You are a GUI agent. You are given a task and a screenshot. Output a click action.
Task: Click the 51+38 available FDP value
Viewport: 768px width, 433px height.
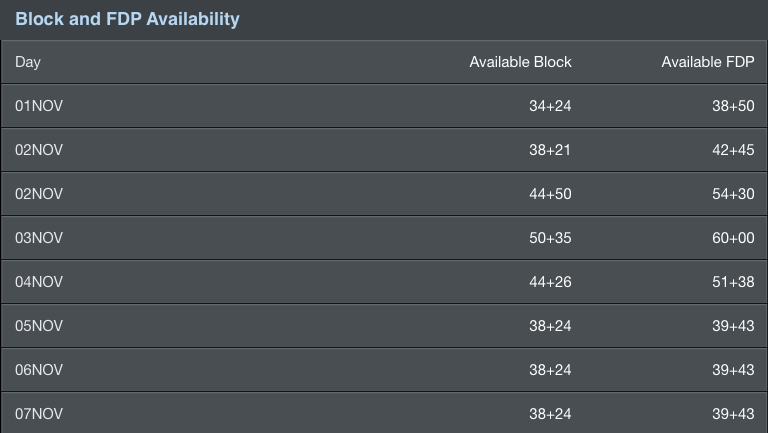click(x=733, y=282)
